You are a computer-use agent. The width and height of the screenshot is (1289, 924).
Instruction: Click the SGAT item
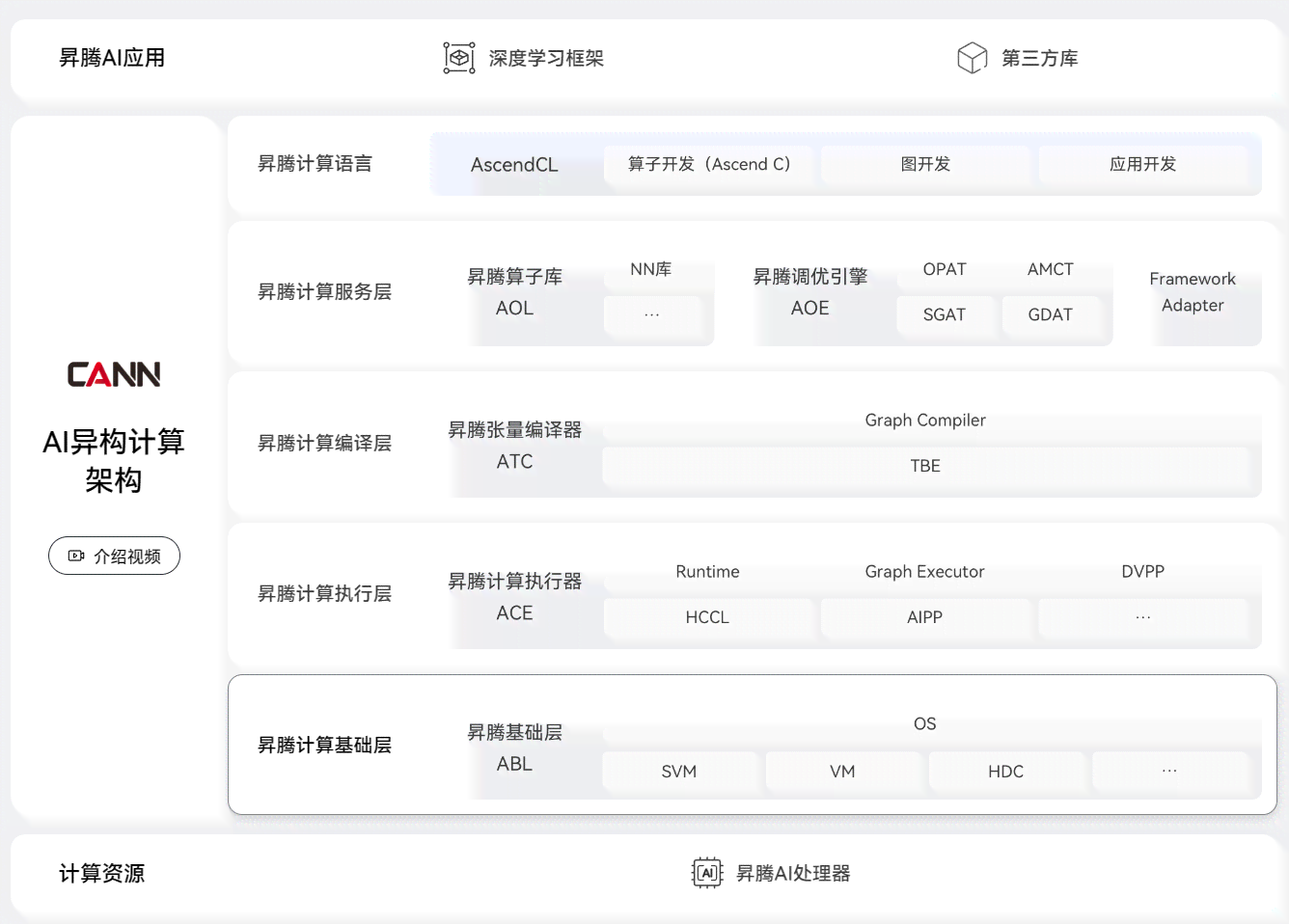click(x=945, y=314)
